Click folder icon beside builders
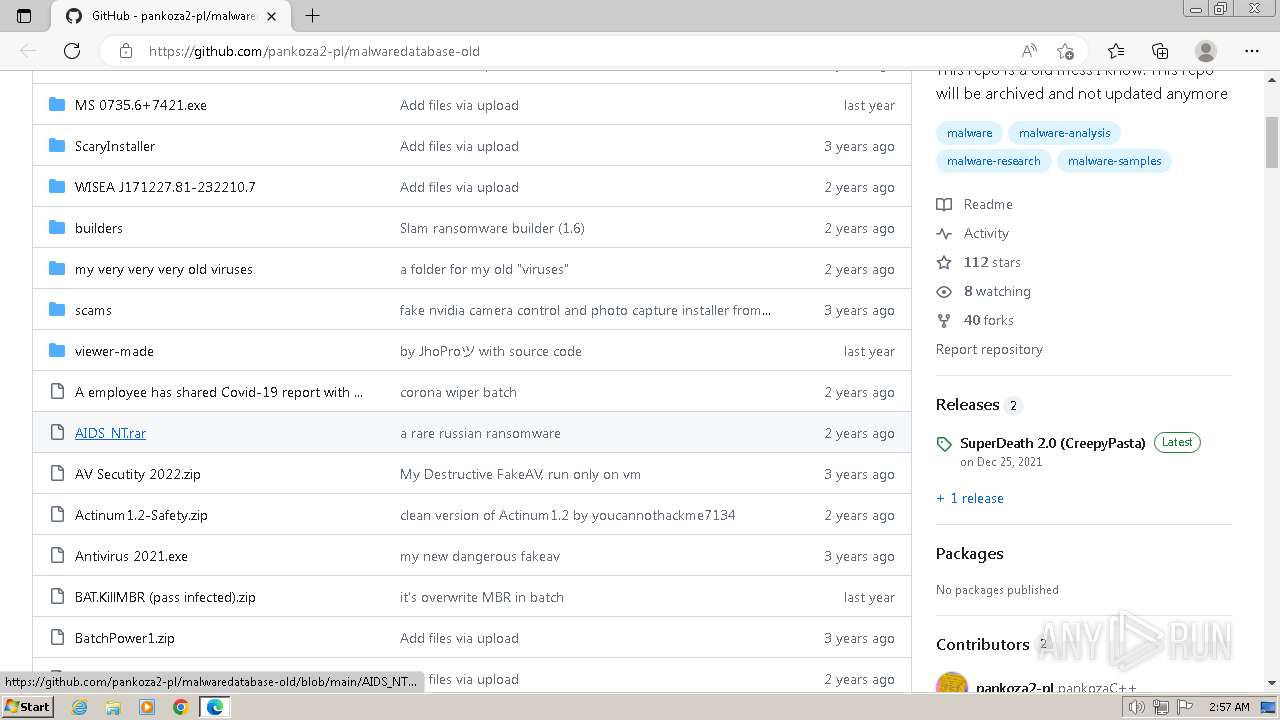 coord(57,228)
